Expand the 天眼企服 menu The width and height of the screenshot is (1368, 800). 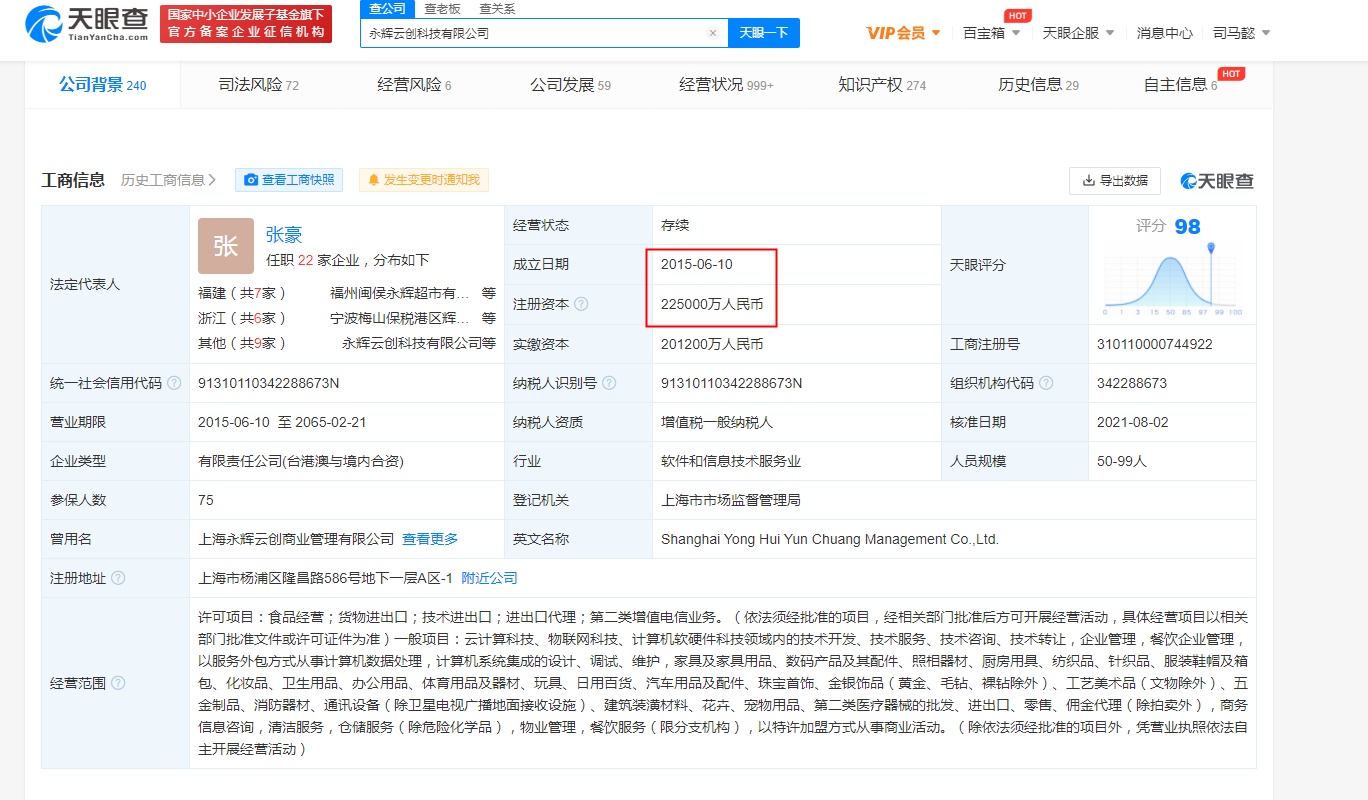pyautogui.click(x=1078, y=33)
